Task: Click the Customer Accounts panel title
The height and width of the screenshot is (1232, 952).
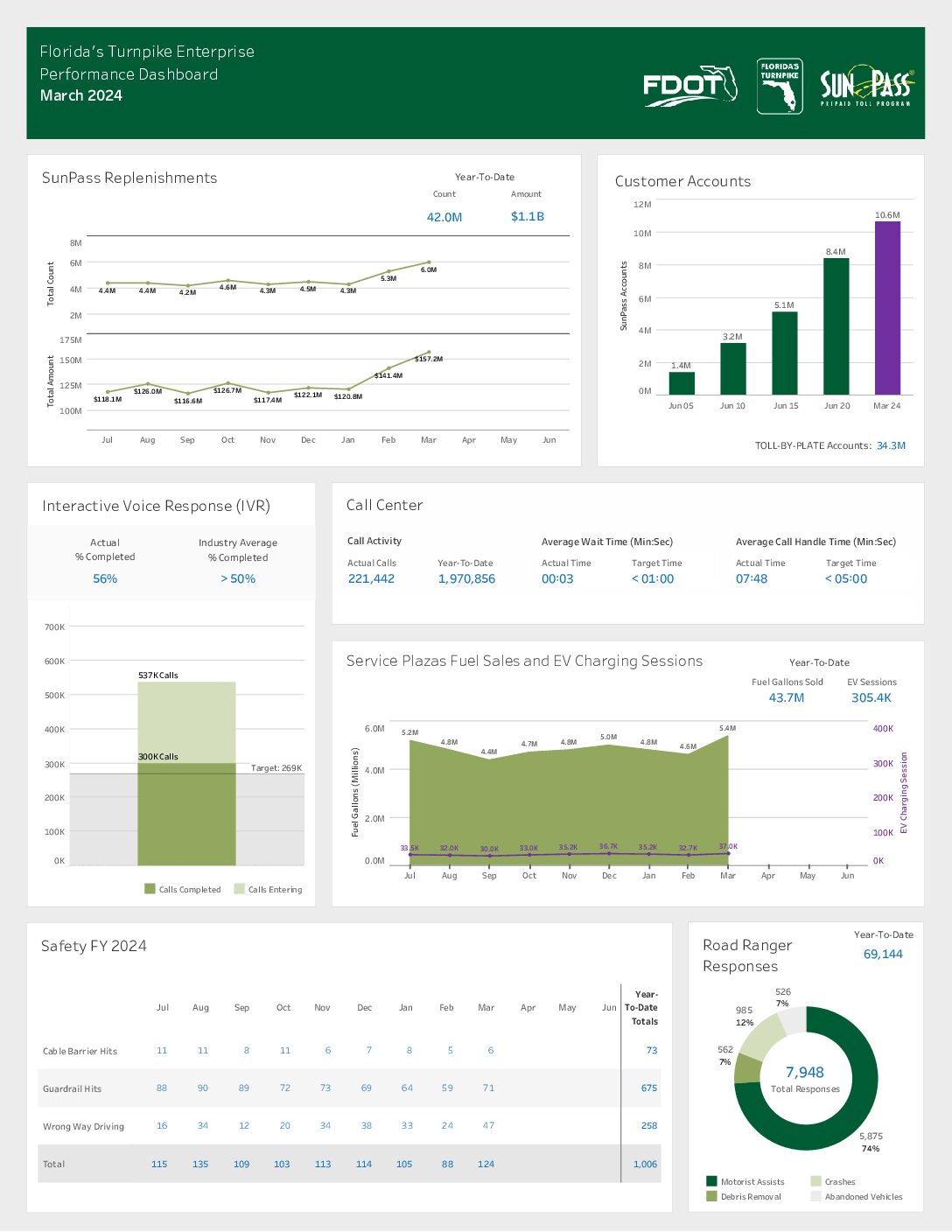Action: click(682, 181)
